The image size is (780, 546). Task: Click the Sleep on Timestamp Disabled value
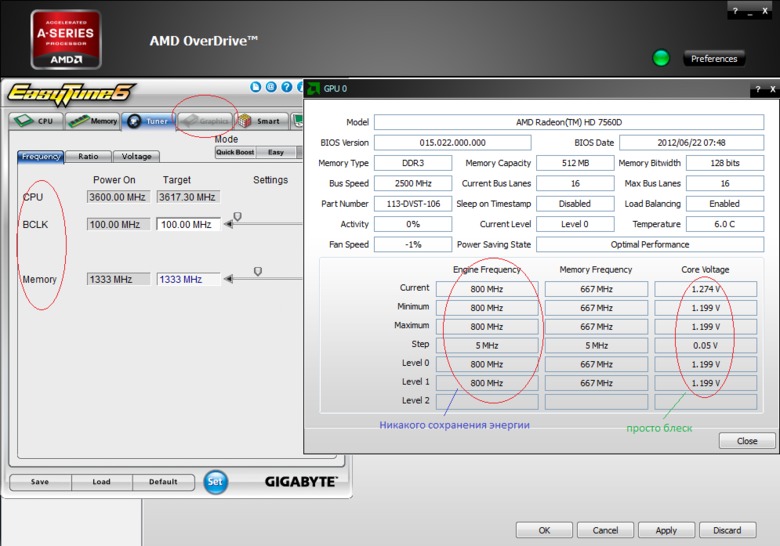[x=575, y=203]
